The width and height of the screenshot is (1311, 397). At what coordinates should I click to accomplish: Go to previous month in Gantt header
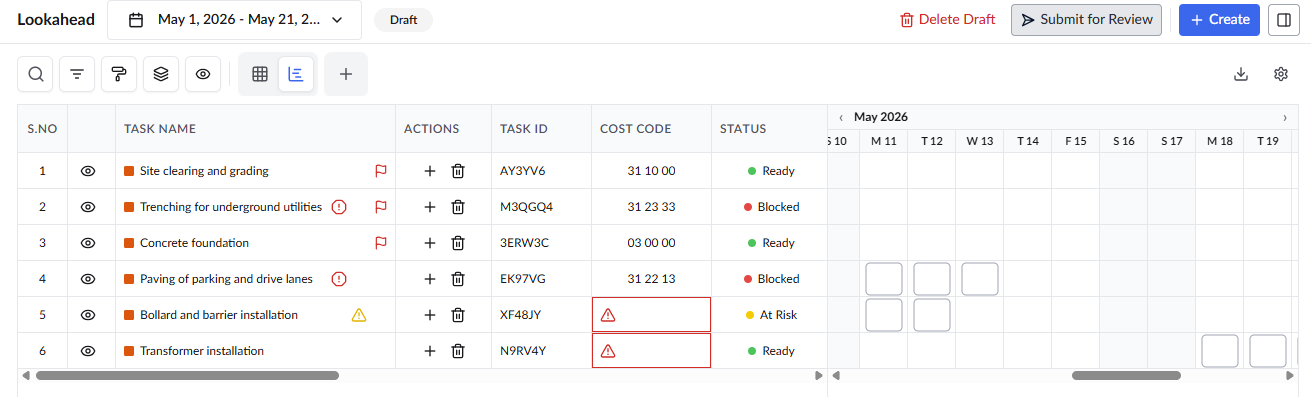[x=841, y=117]
